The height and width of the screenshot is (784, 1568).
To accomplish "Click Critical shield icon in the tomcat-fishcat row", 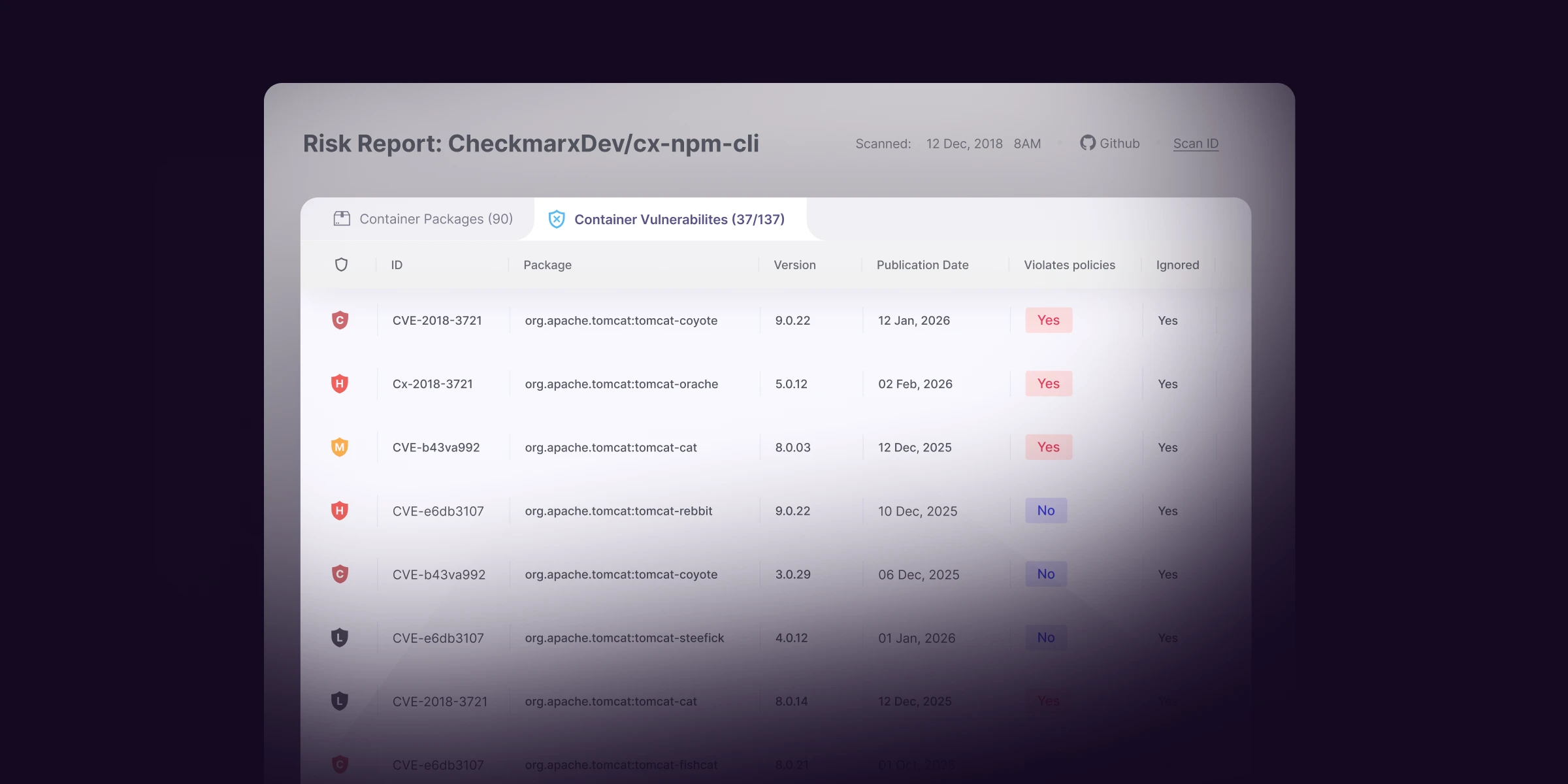I will click(340, 764).
